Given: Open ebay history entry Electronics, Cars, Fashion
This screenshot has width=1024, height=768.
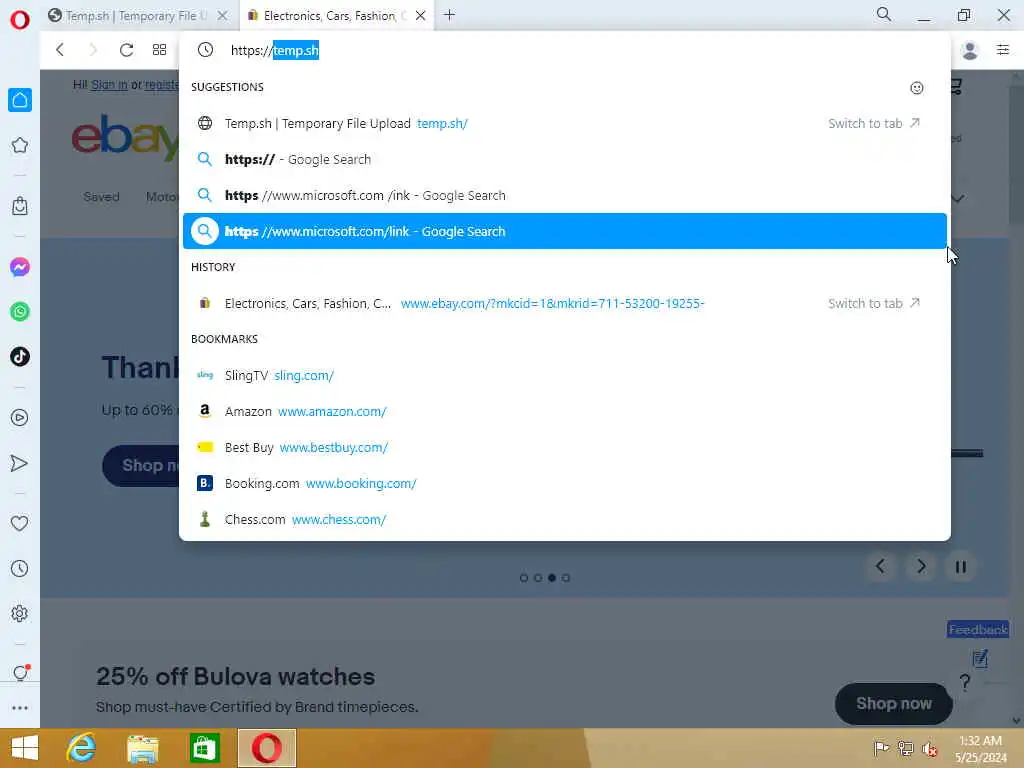Looking at the screenshot, I should coord(565,304).
